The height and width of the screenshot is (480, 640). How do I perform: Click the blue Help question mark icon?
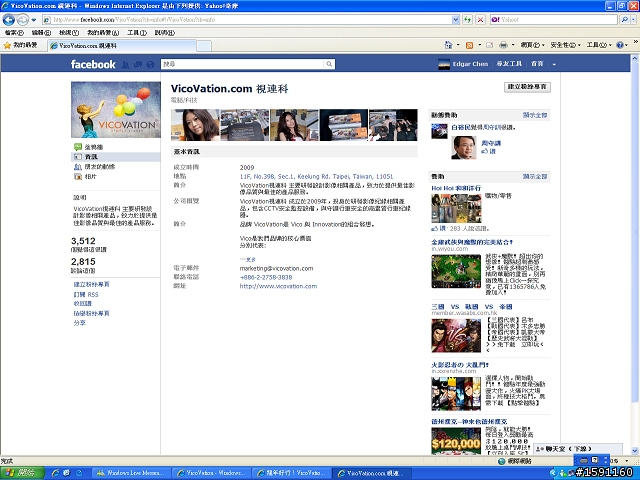coord(620,45)
